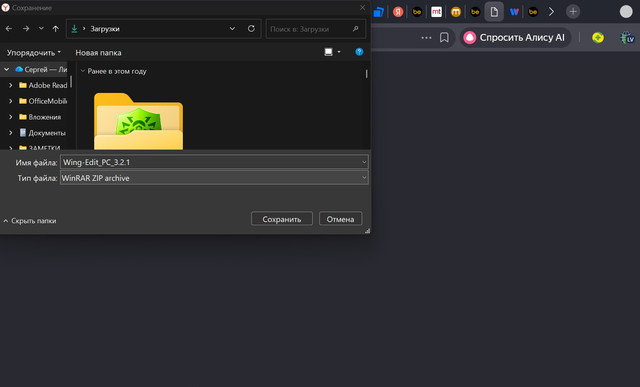Screen dimensions: 640x387
Task: Click the magnifier search icon
Action: pos(356,29)
